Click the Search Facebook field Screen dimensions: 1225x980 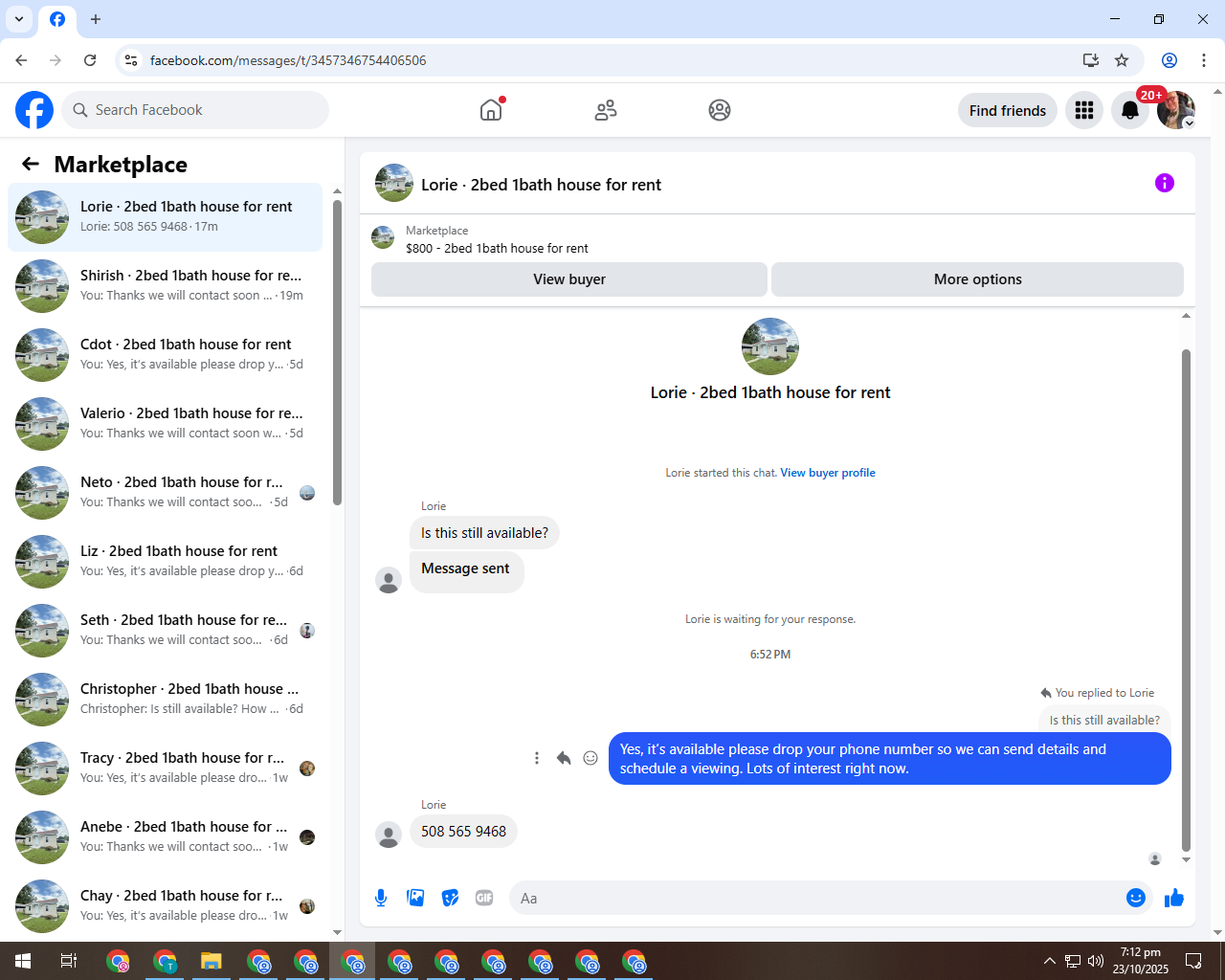pyautogui.click(x=195, y=110)
